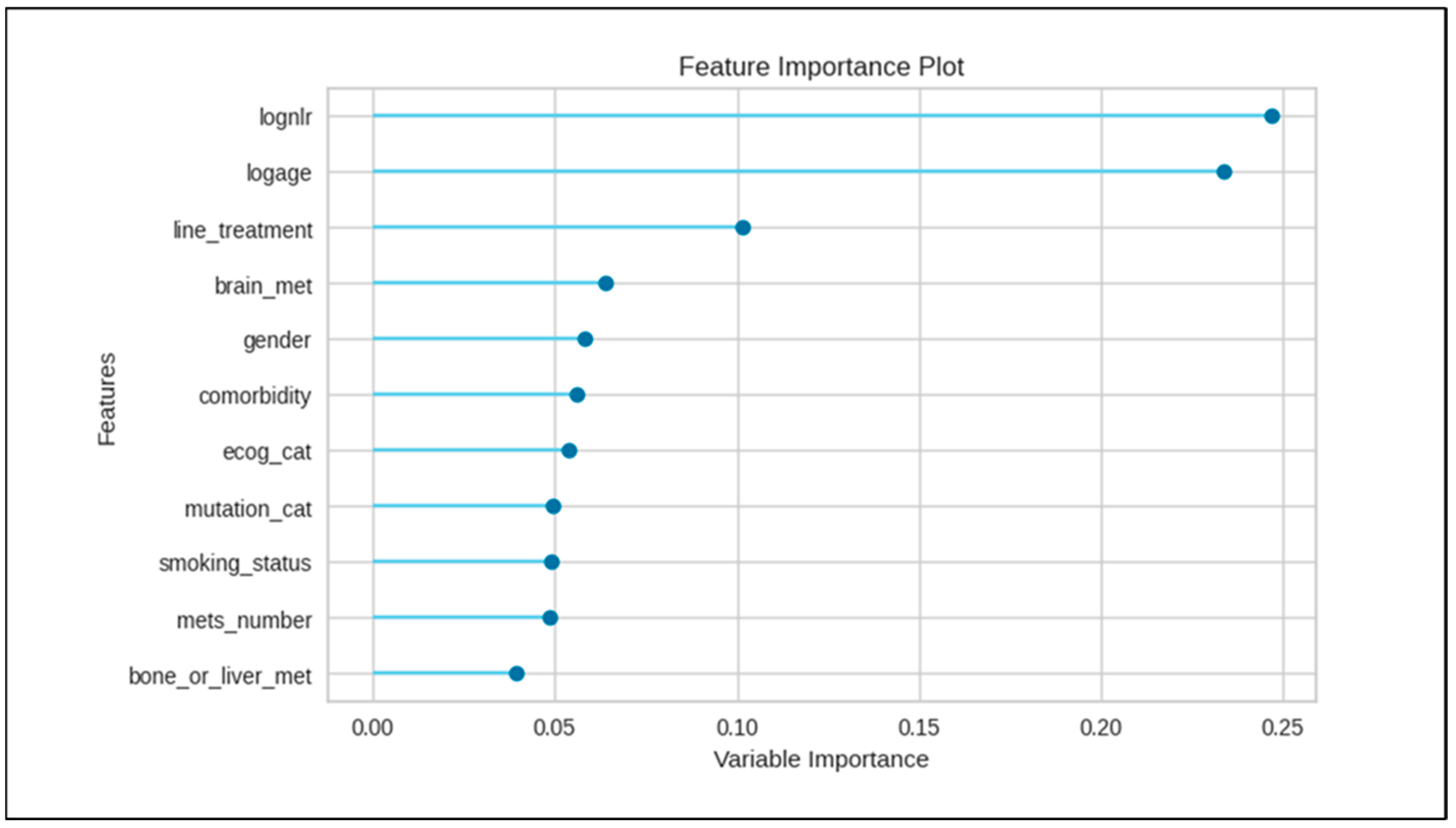Click the lognlr data point marker

(x=1272, y=117)
